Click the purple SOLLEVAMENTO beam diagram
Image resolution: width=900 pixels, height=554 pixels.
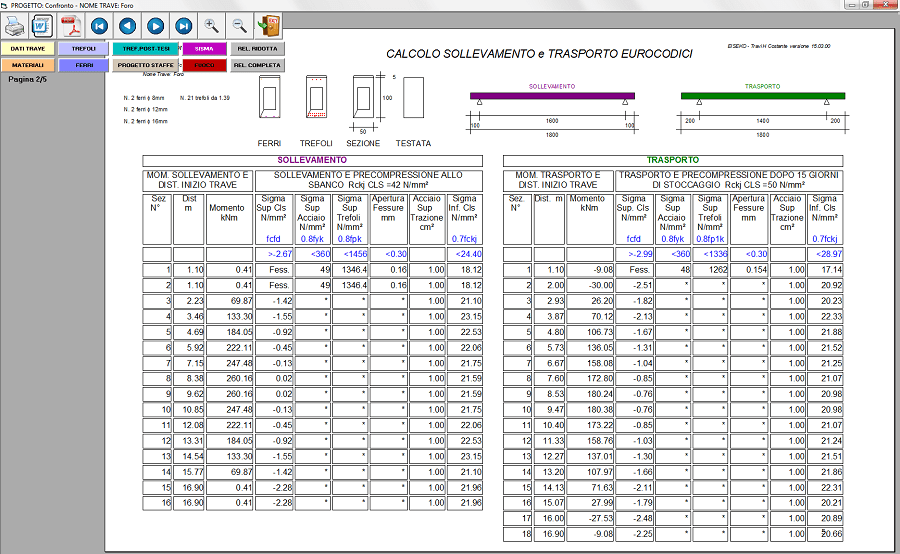click(x=552, y=96)
